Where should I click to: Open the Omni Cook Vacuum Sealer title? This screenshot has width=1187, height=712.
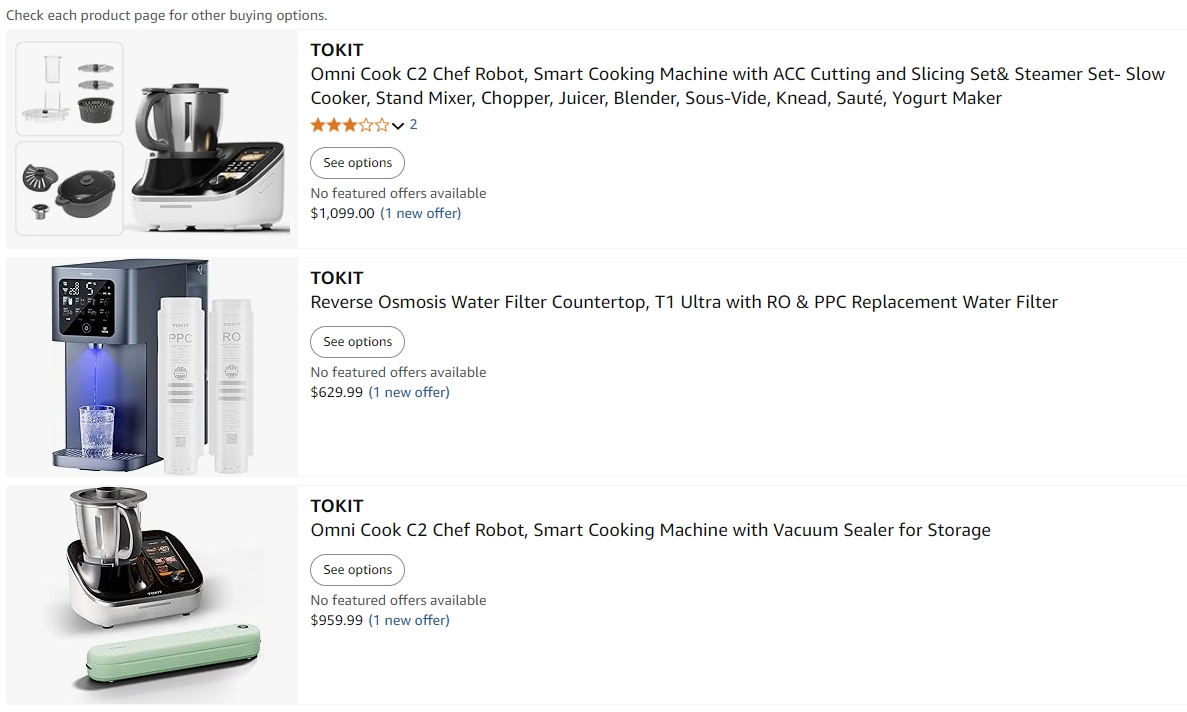(650, 530)
